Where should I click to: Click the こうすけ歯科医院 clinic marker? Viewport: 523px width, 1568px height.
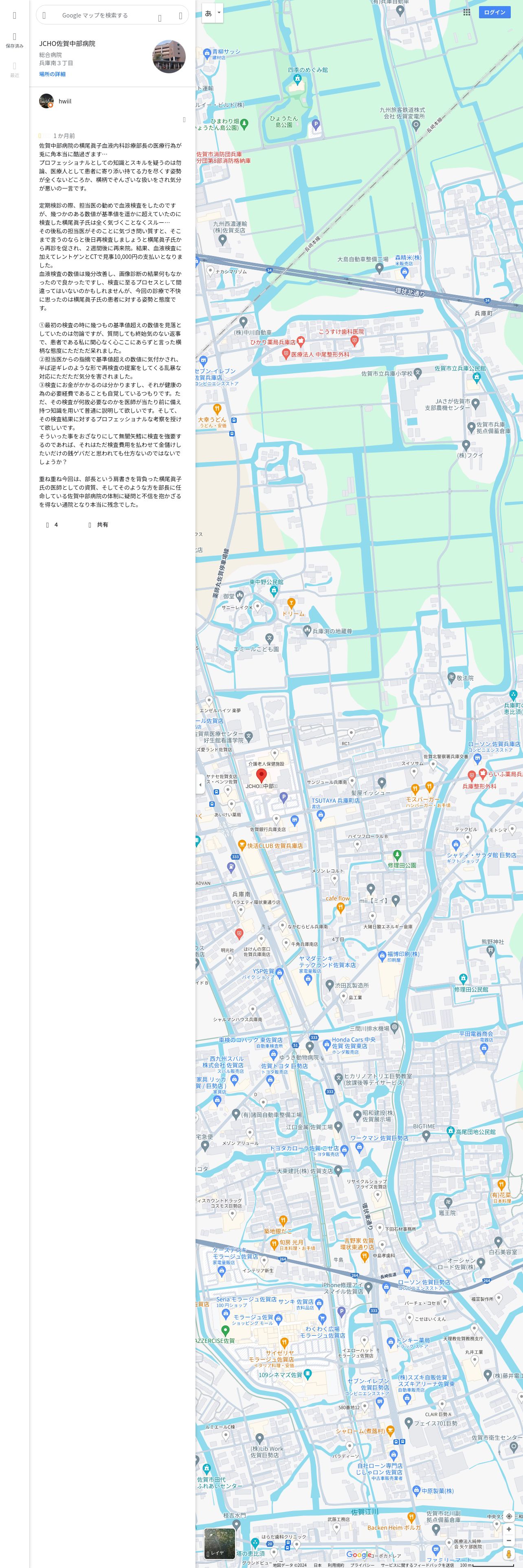pyautogui.click(x=354, y=342)
